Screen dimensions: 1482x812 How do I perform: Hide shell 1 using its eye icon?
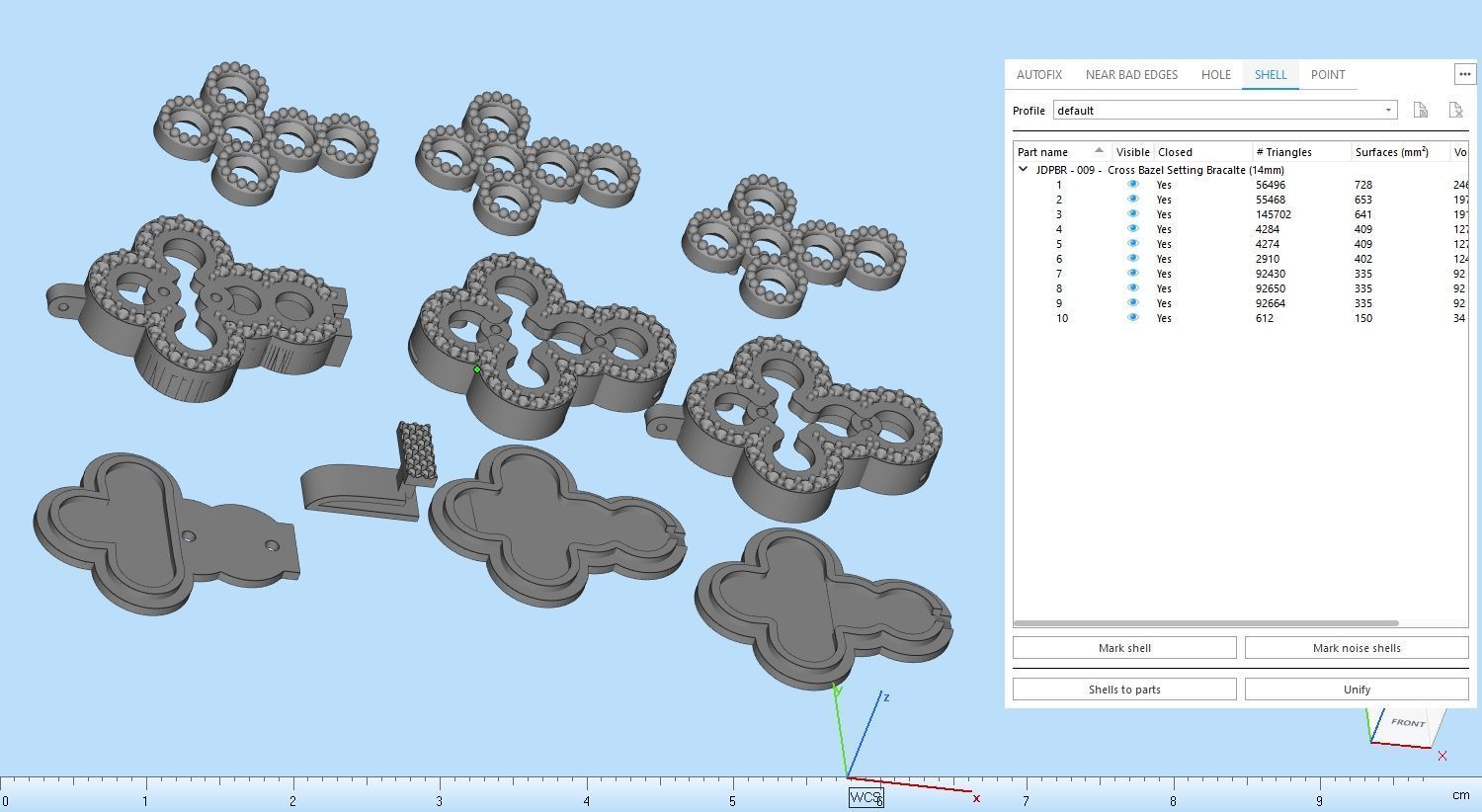point(1132,185)
